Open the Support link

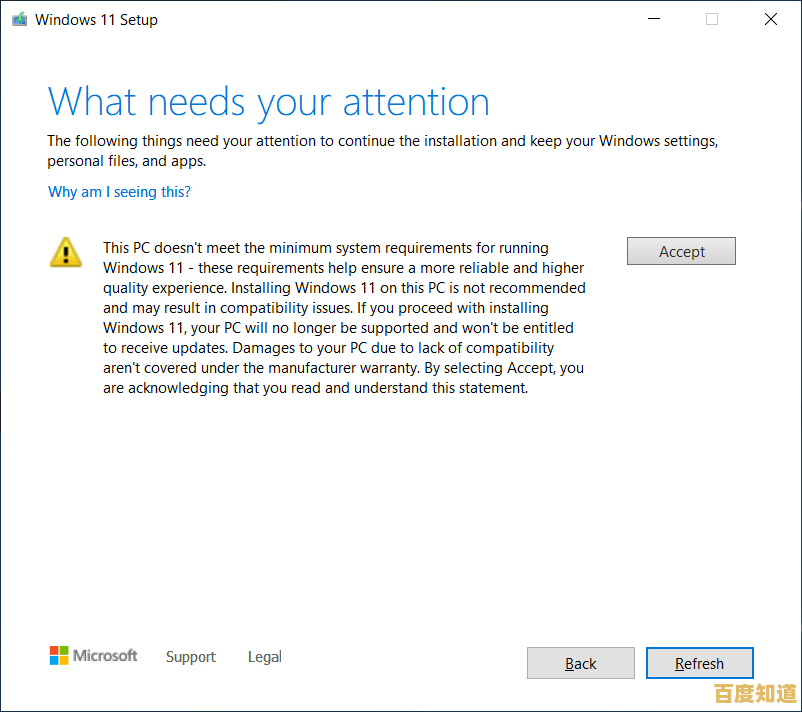point(190,657)
